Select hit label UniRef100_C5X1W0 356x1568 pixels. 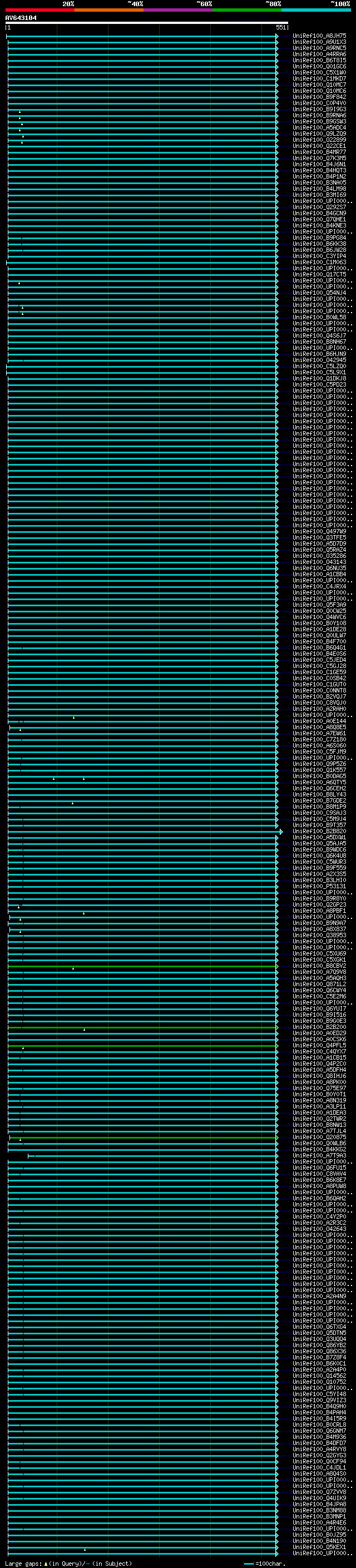point(319,72)
